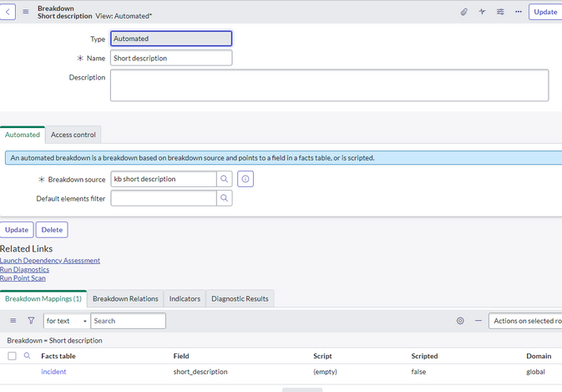Click the header Update button
The image size is (562, 392).
tap(545, 12)
